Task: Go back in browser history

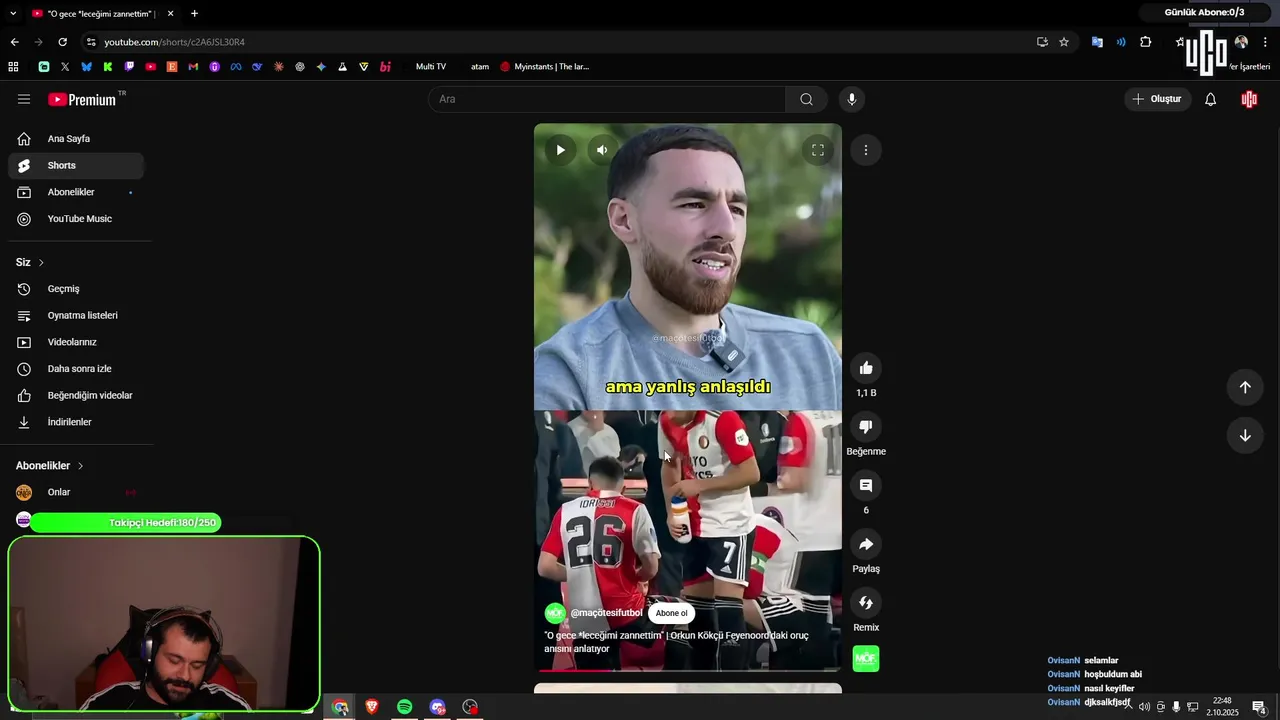Action: coord(14,42)
